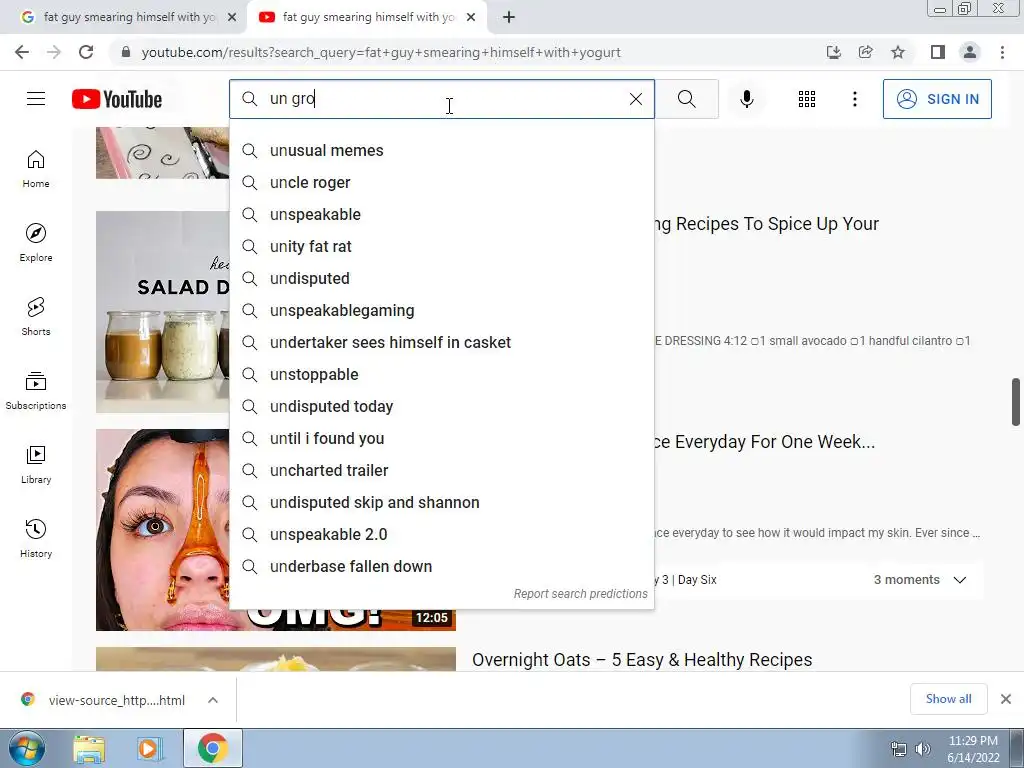Close the YouTube tab
The width and height of the screenshot is (1024, 768).
tap(471, 17)
